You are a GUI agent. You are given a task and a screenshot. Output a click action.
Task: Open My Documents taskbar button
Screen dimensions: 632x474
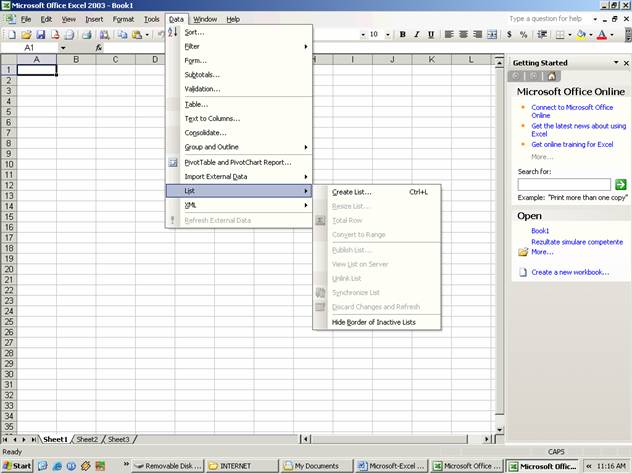[x=316, y=466]
